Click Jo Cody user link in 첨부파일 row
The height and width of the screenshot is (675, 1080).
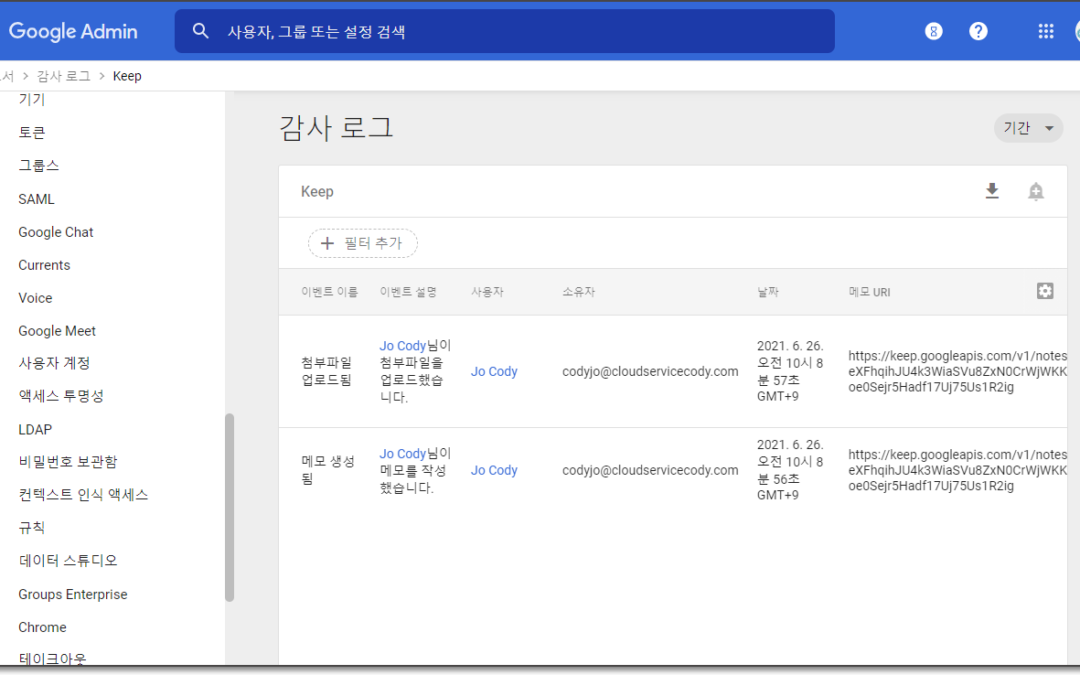coord(494,371)
